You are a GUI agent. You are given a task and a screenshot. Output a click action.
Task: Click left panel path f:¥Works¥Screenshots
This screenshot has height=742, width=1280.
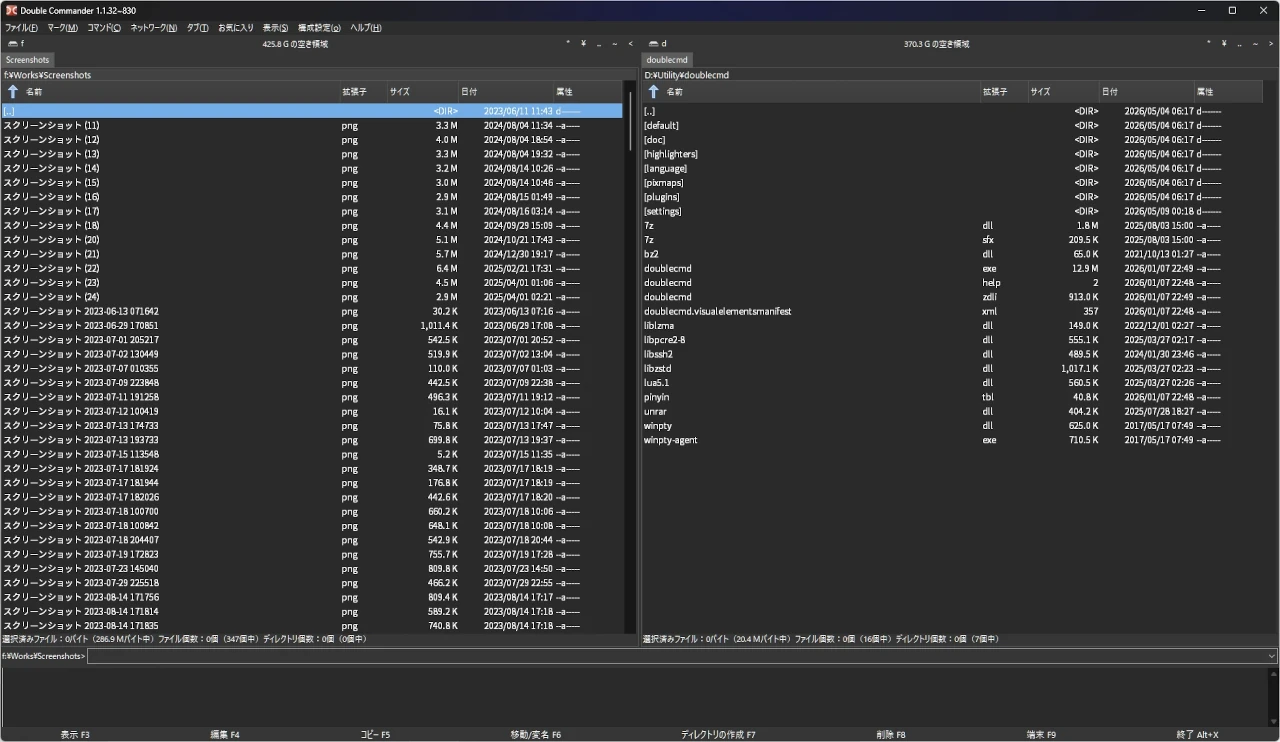[47, 75]
